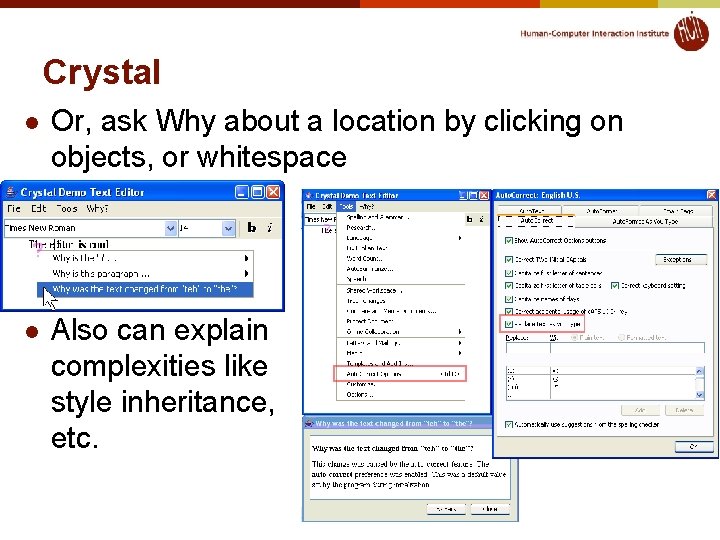The height and width of the screenshot is (540, 720).
Task: Toggle automatically use spelling checker suggestions checkbox
Action: click(509, 425)
